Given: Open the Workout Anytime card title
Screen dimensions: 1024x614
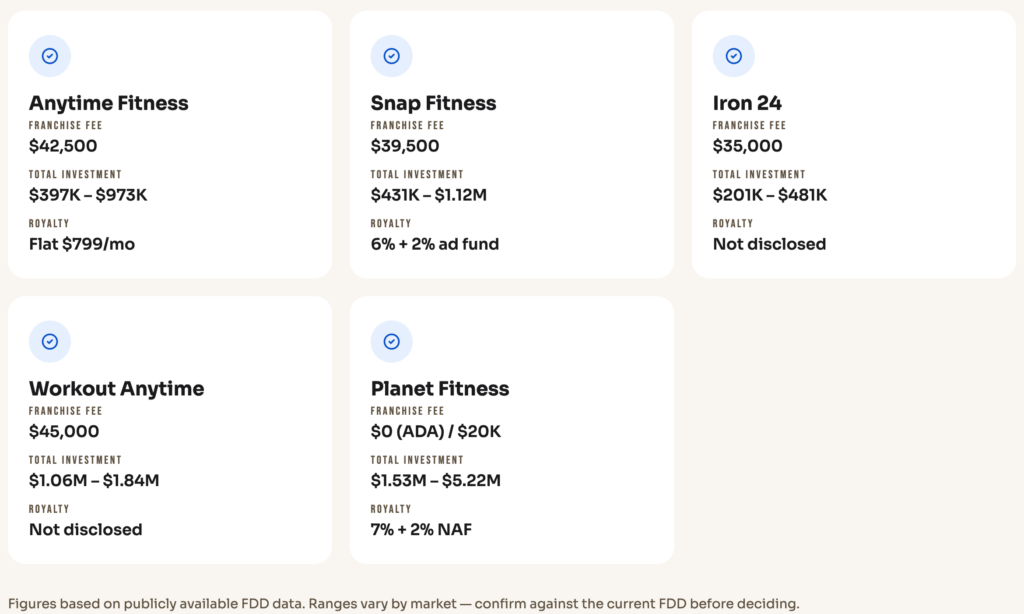Looking at the screenshot, I should pyautogui.click(x=116, y=389).
